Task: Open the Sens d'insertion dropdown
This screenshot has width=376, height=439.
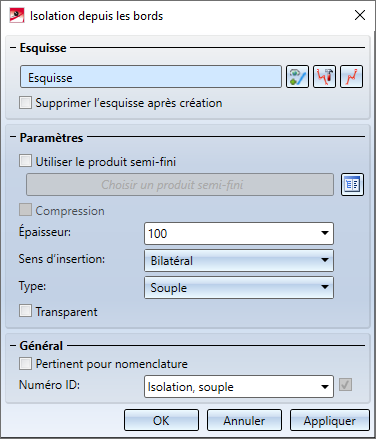Action: click(x=239, y=260)
